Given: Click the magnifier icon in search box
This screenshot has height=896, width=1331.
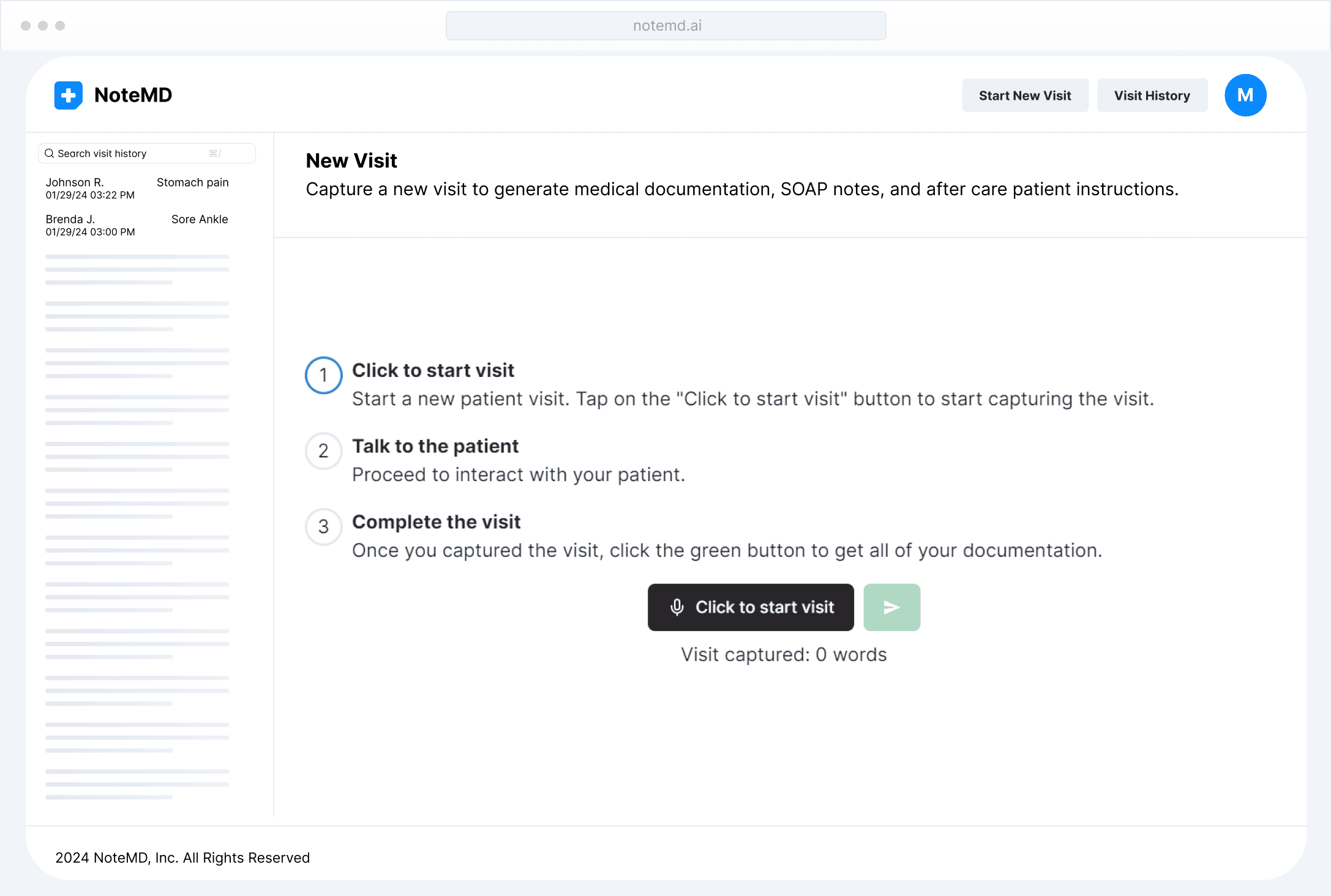Looking at the screenshot, I should 50,154.
